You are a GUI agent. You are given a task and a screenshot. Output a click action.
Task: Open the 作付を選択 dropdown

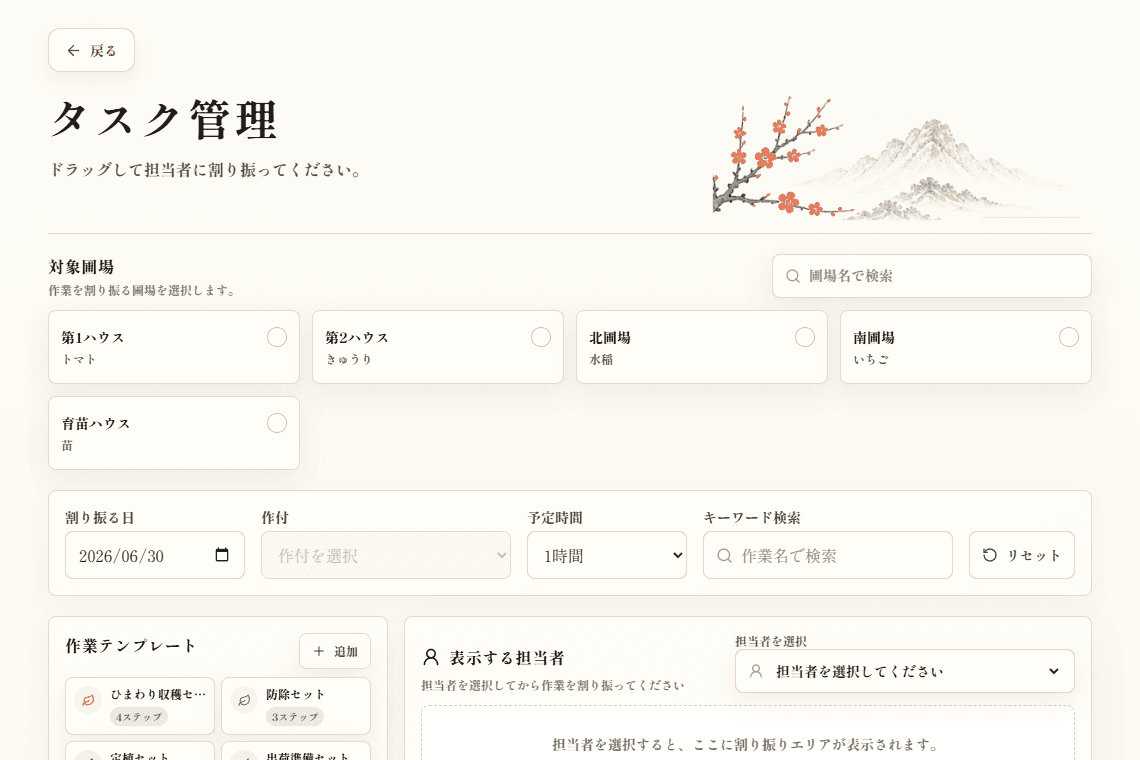pos(385,555)
